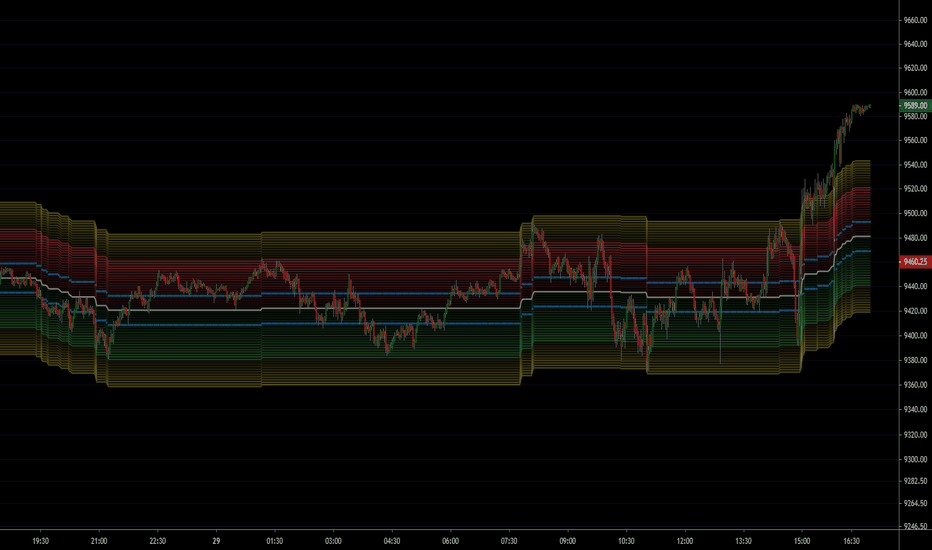This screenshot has height=550, width=932.
Task: Select the 01:30 time axis label
Action: [x=275, y=541]
